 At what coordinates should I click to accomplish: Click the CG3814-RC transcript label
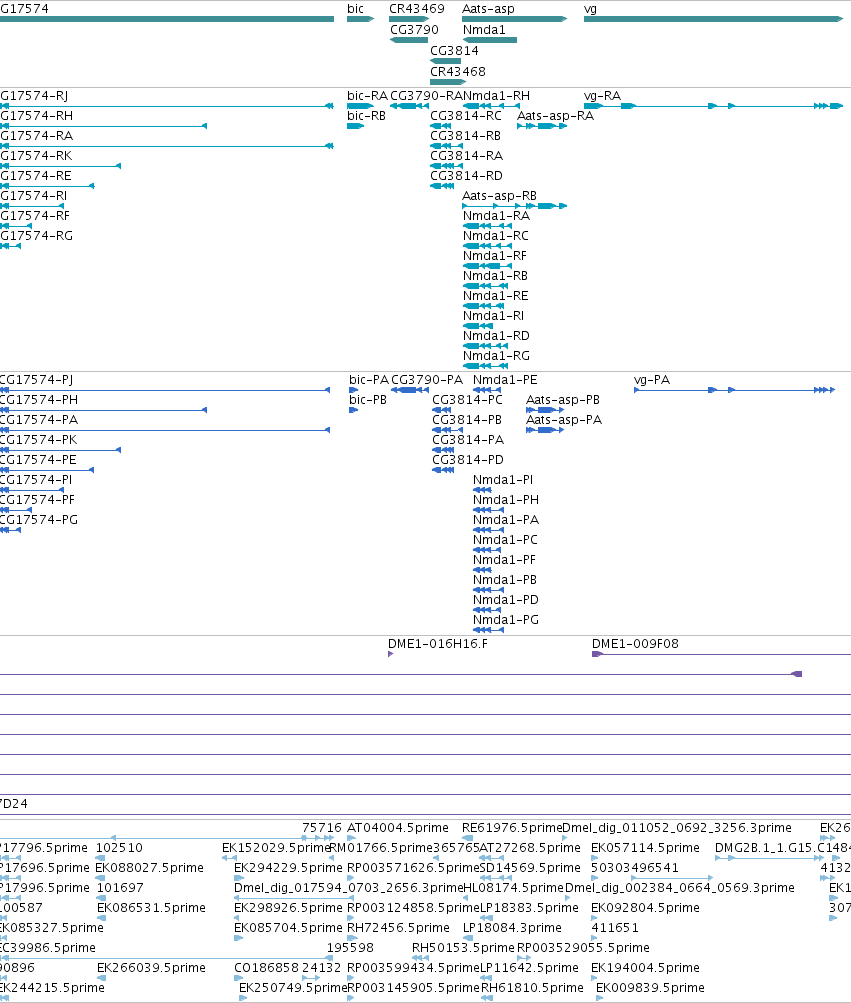point(466,116)
